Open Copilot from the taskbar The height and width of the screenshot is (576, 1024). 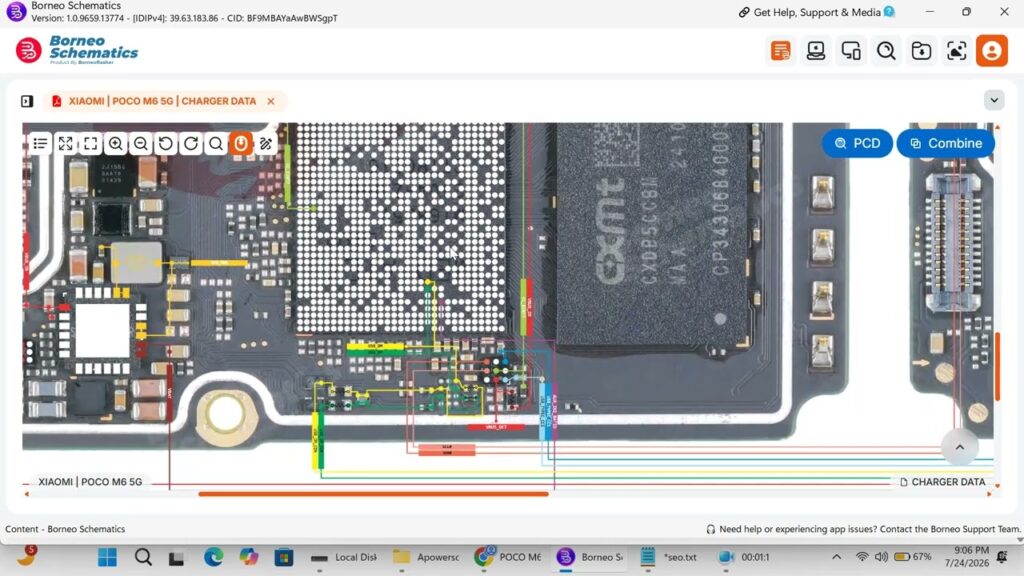pyautogui.click(x=248, y=558)
